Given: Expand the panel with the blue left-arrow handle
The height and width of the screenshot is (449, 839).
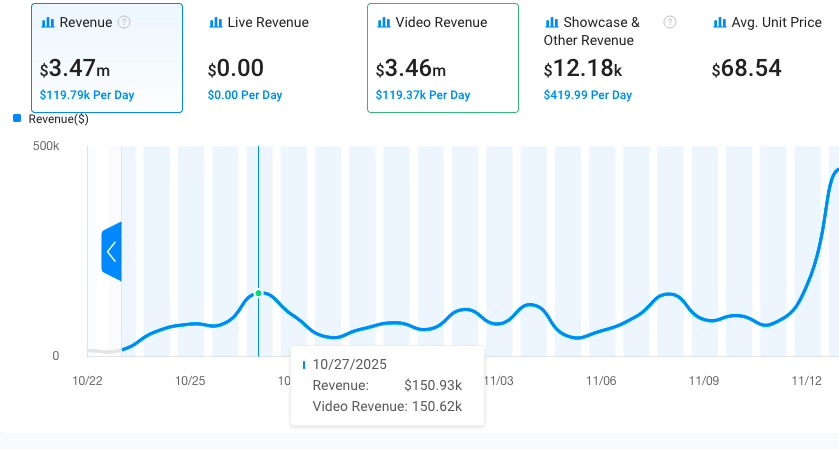Looking at the screenshot, I should (x=111, y=251).
